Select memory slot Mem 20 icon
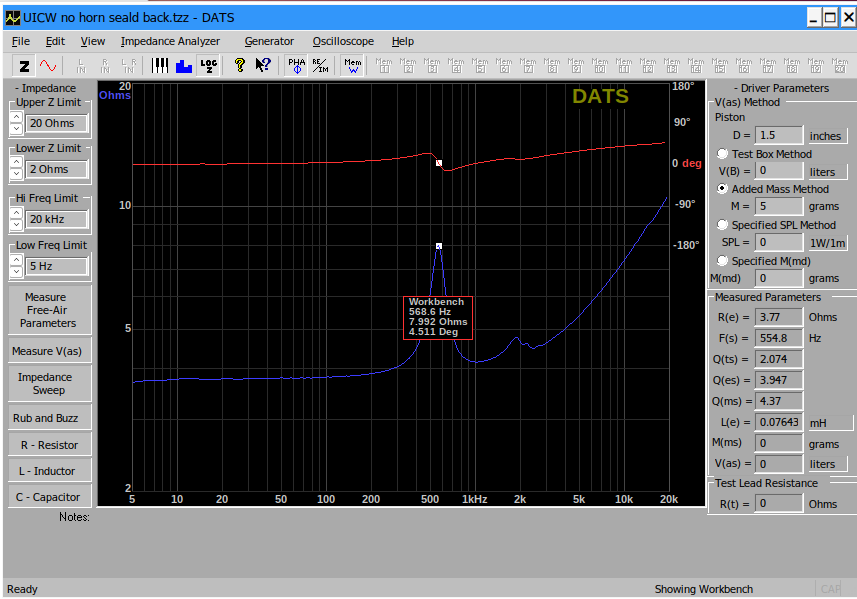The width and height of the screenshot is (857, 599). (840, 66)
